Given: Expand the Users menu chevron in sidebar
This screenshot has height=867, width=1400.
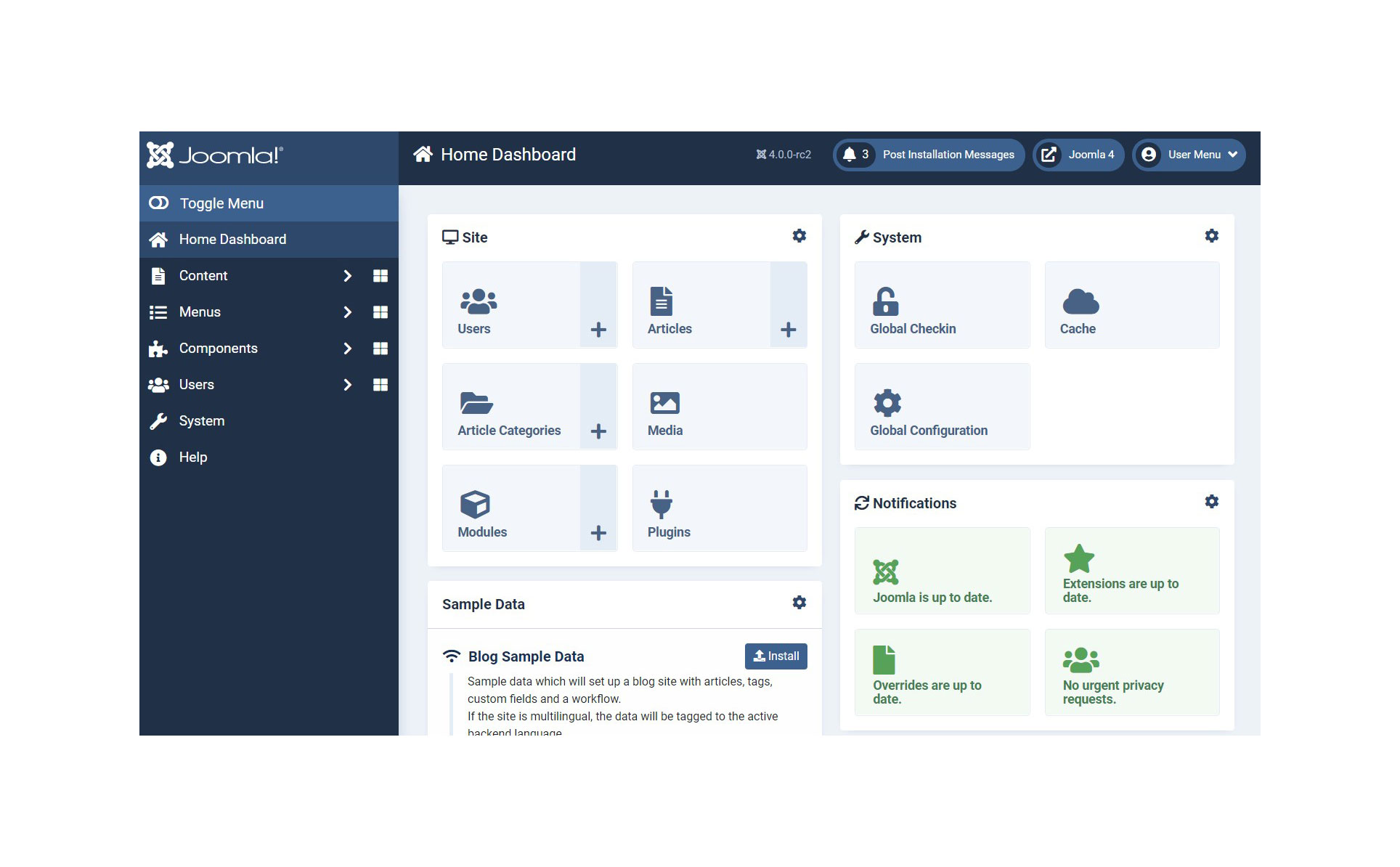Looking at the screenshot, I should tap(347, 385).
